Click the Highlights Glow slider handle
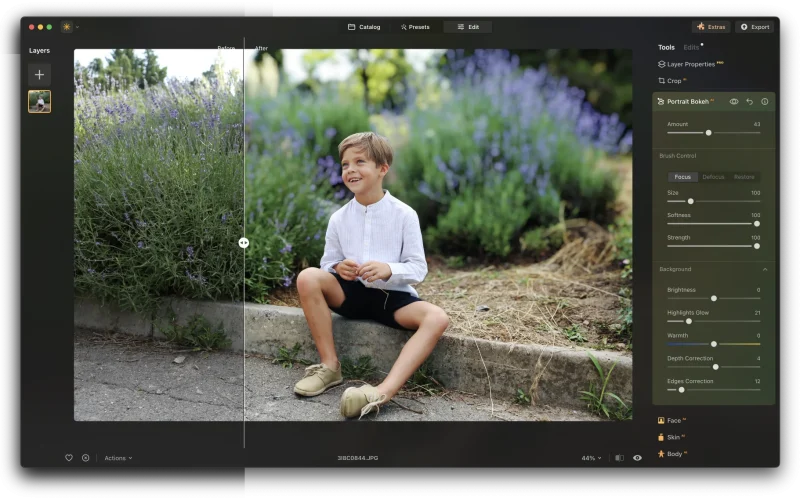The image size is (800, 500). tap(688, 321)
